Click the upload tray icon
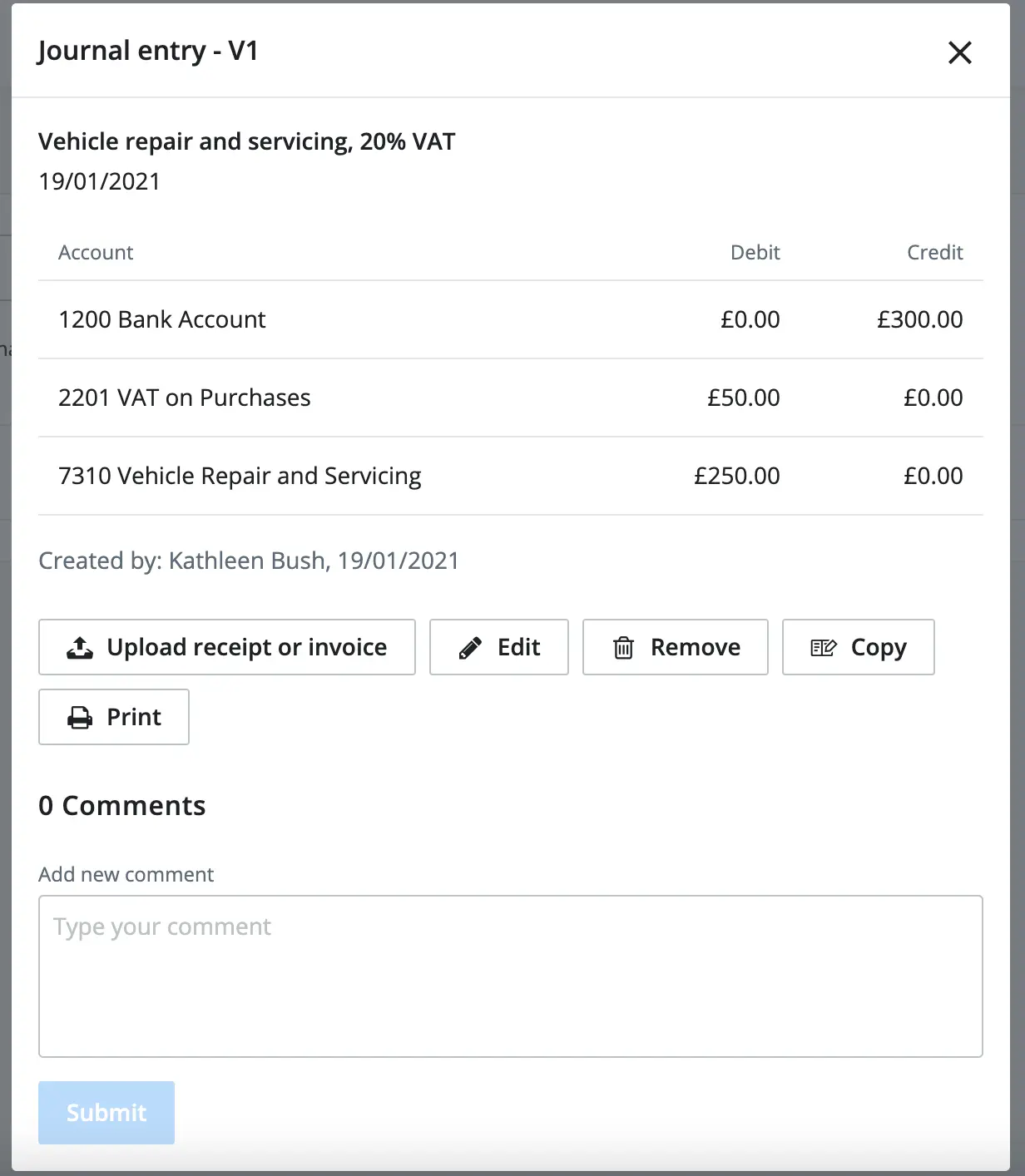 80,647
